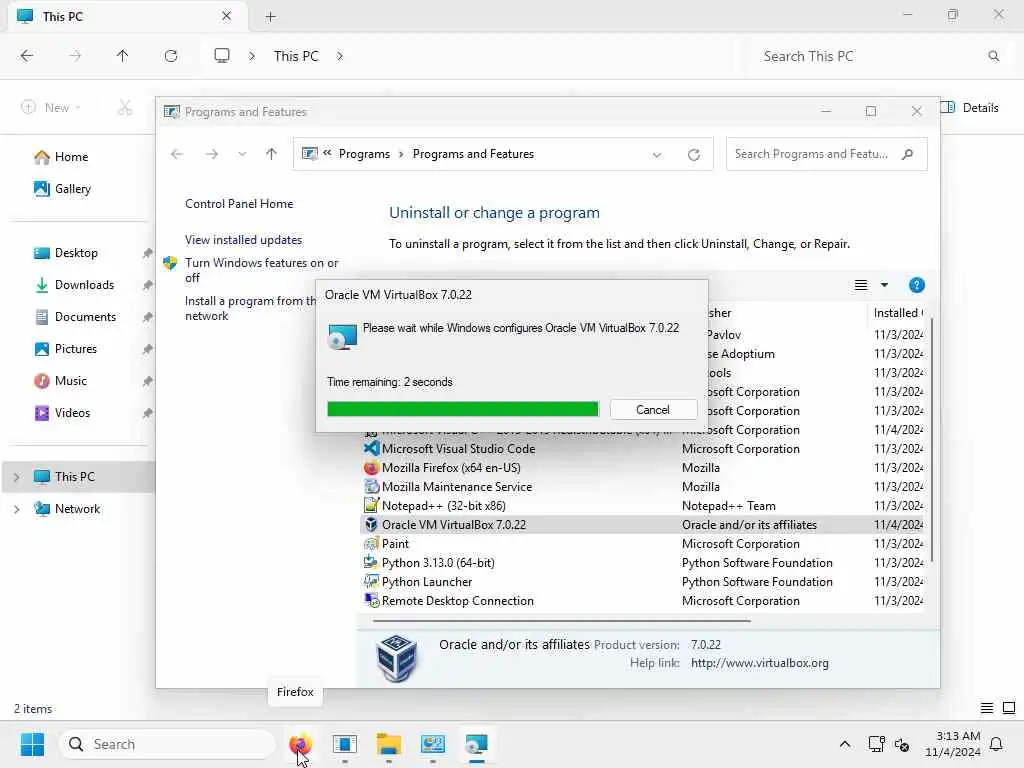This screenshot has width=1024, height=768.
Task: Select Mozilla Firefox (x64 en-US) entry
Action: [642, 468]
